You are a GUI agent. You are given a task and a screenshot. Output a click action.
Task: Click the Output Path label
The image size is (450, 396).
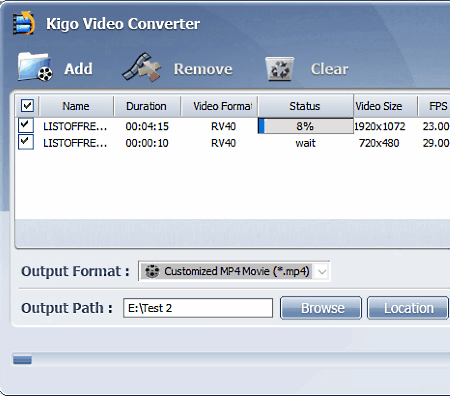pos(67,308)
